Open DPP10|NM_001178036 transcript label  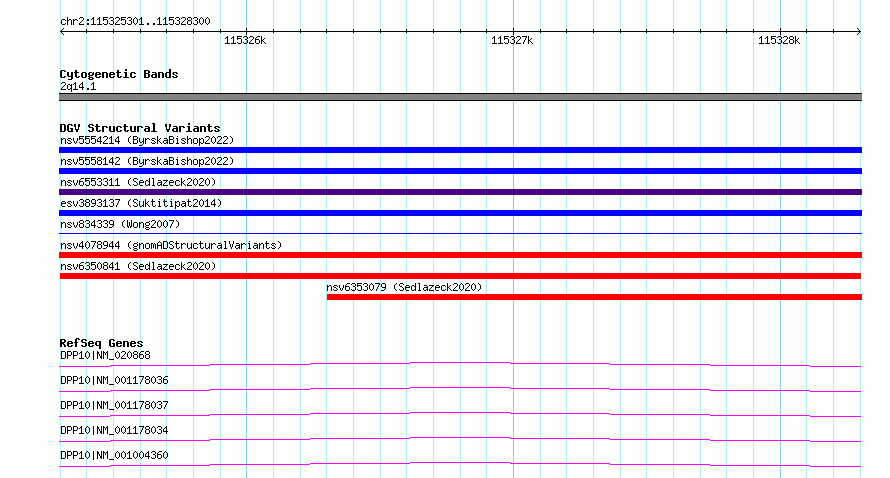click(x=114, y=380)
